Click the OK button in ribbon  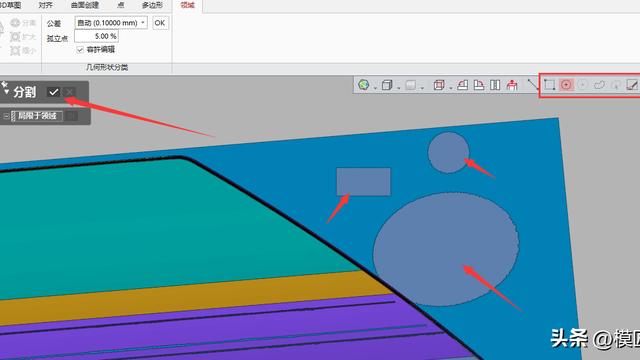(x=160, y=23)
